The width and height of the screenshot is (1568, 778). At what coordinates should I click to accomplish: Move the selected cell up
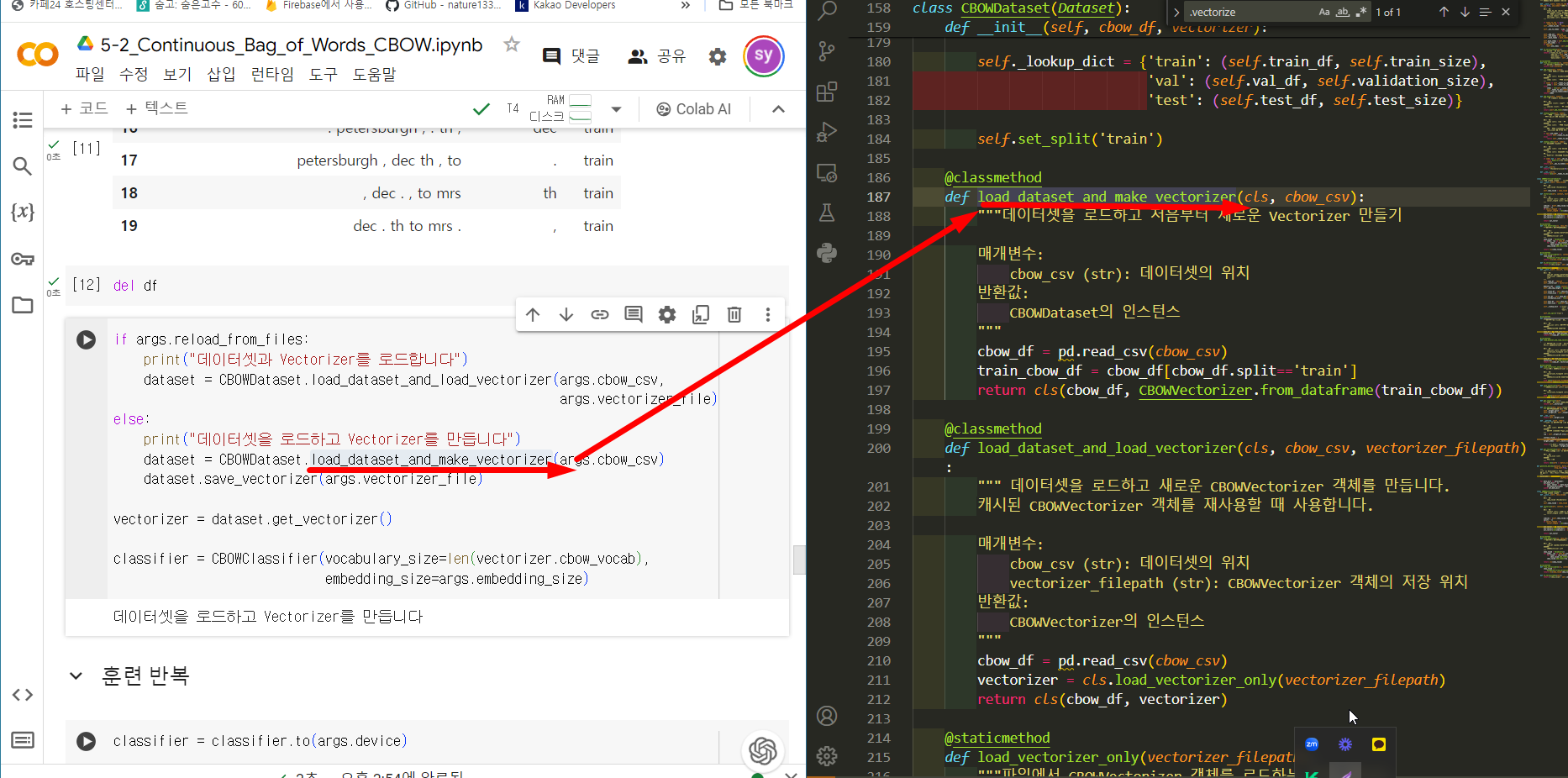[x=533, y=314]
